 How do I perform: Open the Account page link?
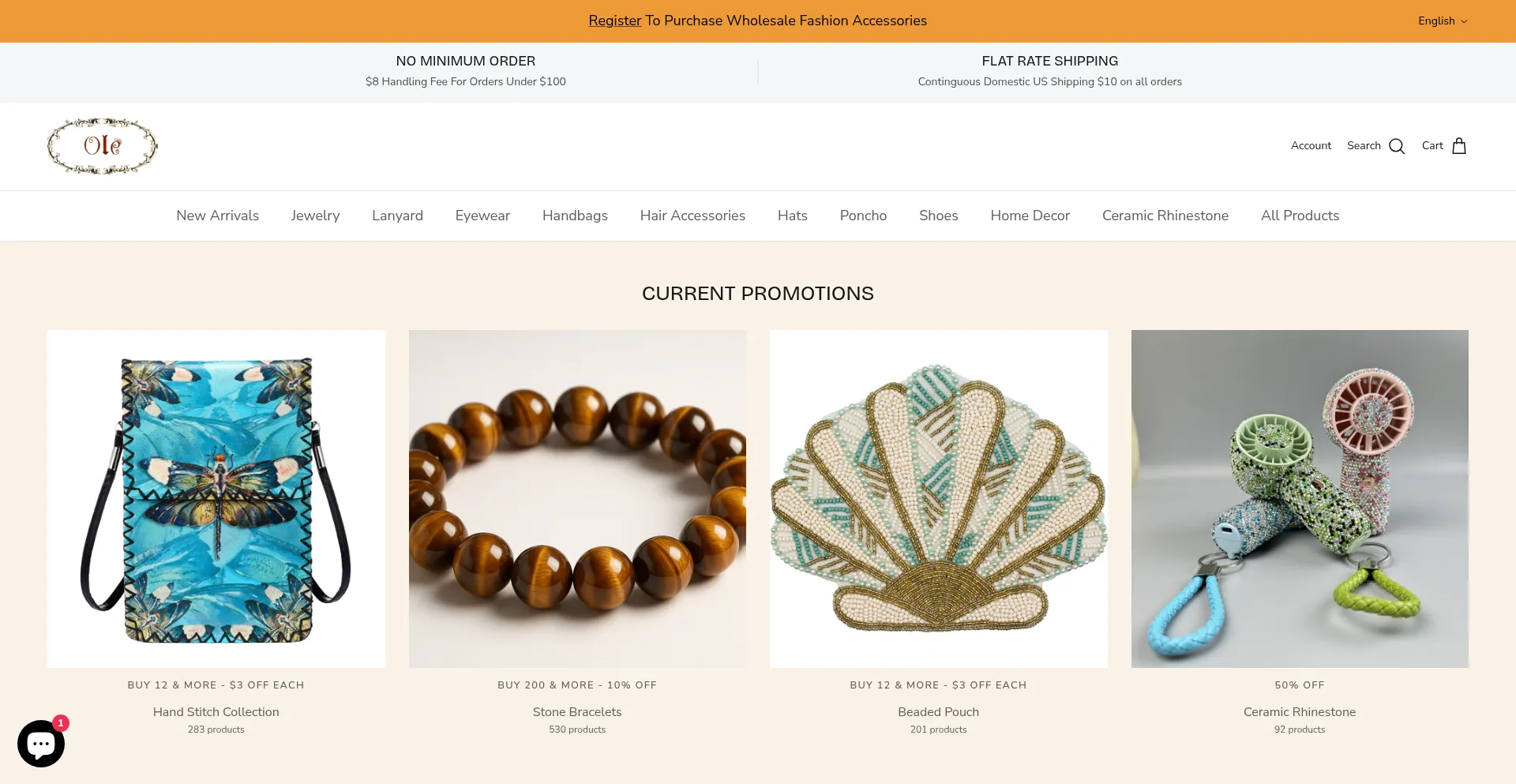tap(1311, 146)
